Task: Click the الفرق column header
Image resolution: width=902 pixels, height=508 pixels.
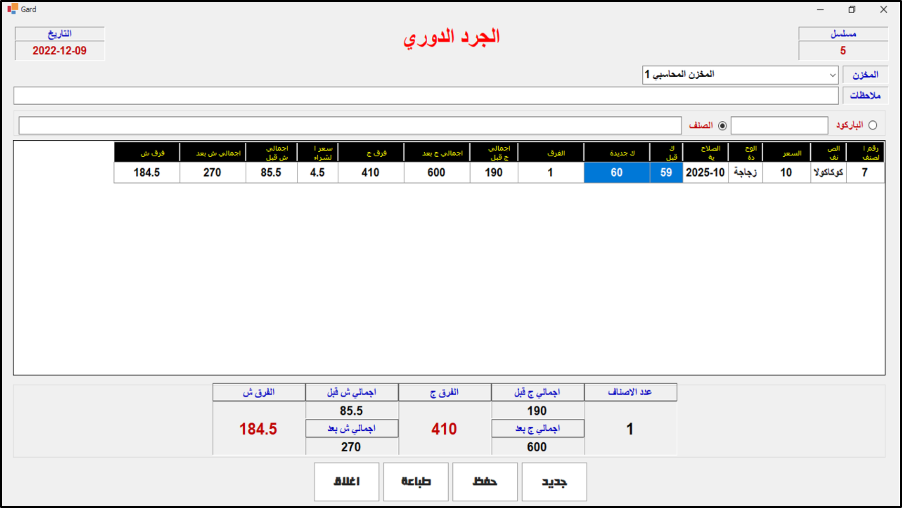Action: [x=550, y=152]
